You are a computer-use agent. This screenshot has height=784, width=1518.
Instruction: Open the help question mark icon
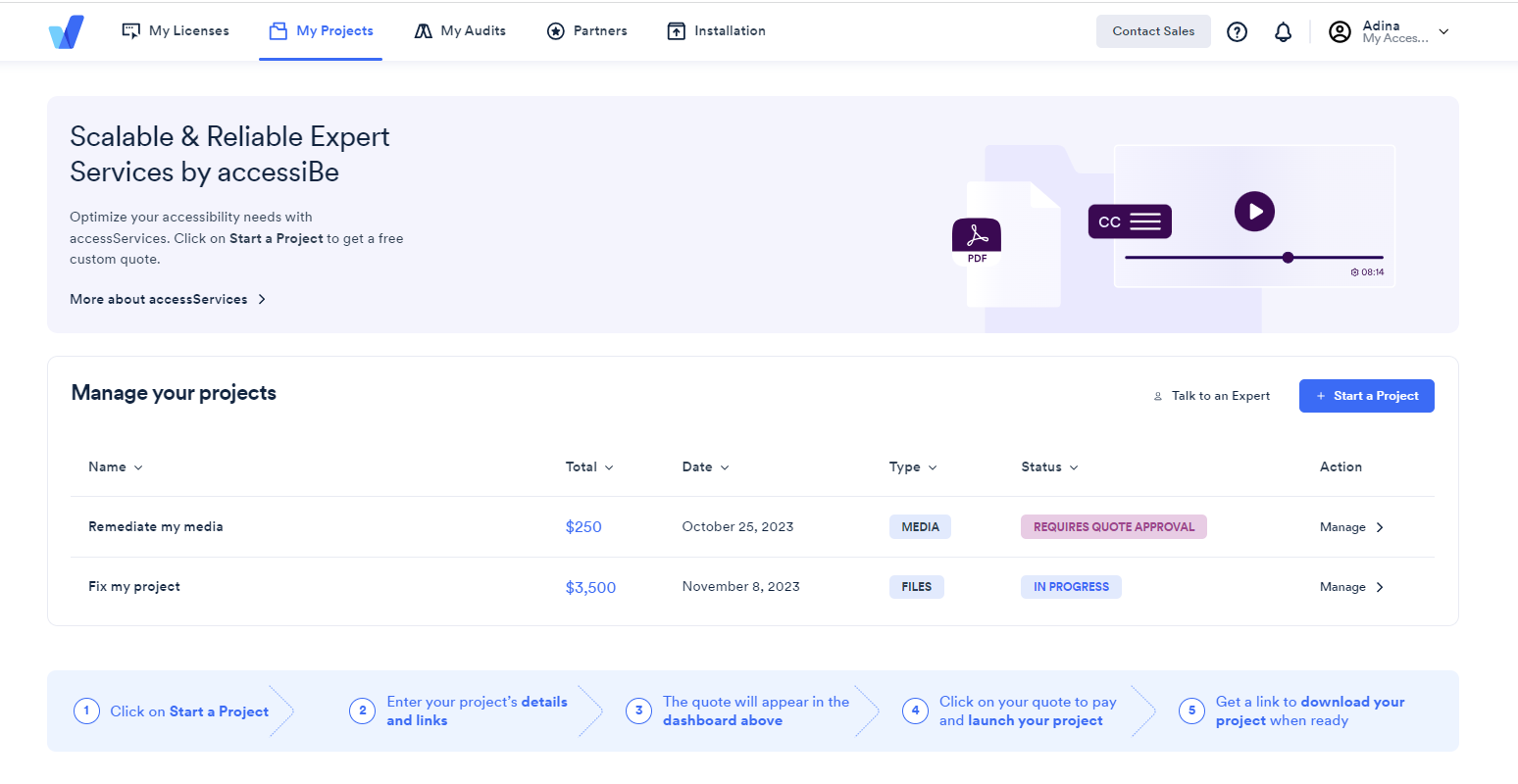click(x=1237, y=31)
